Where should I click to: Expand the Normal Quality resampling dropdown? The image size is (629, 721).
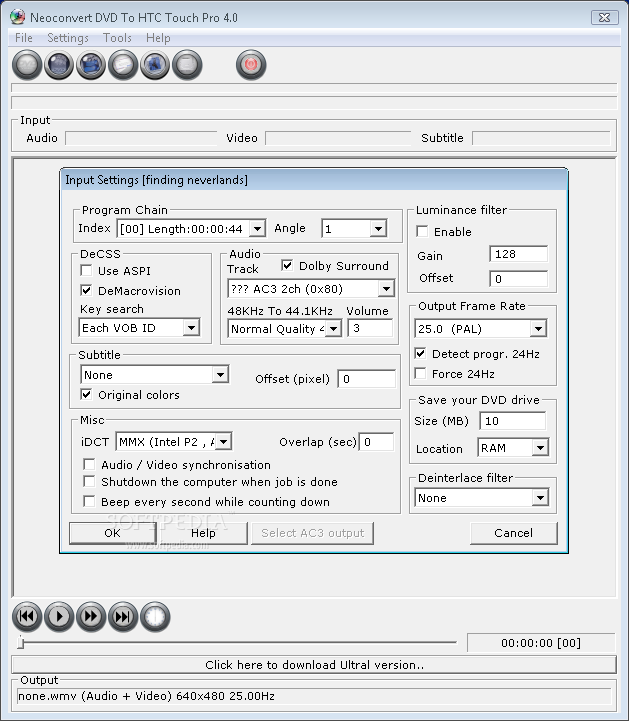tap(334, 329)
